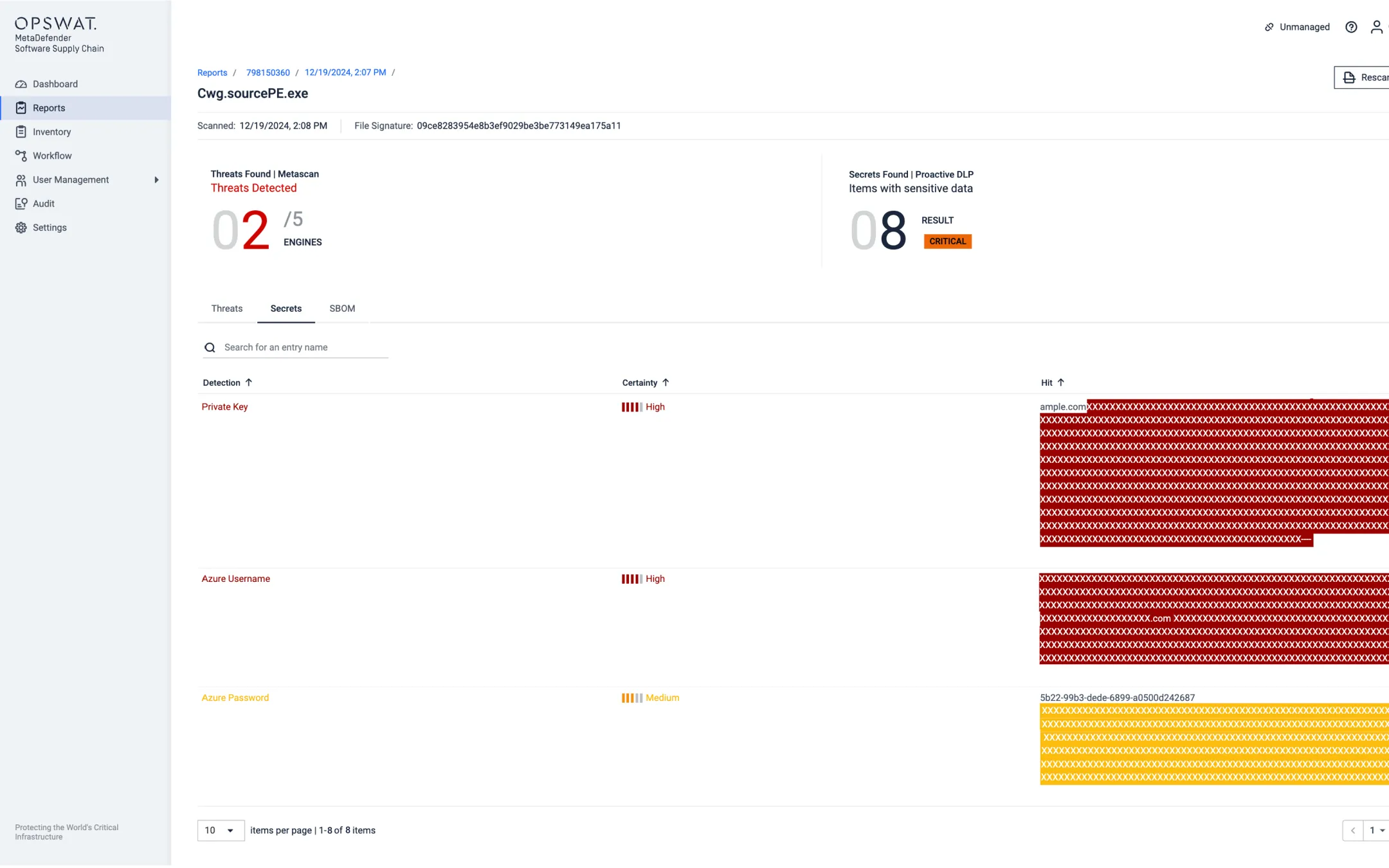1389x868 pixels.
Task: Open the items per page dropdown
Action: 221,830
